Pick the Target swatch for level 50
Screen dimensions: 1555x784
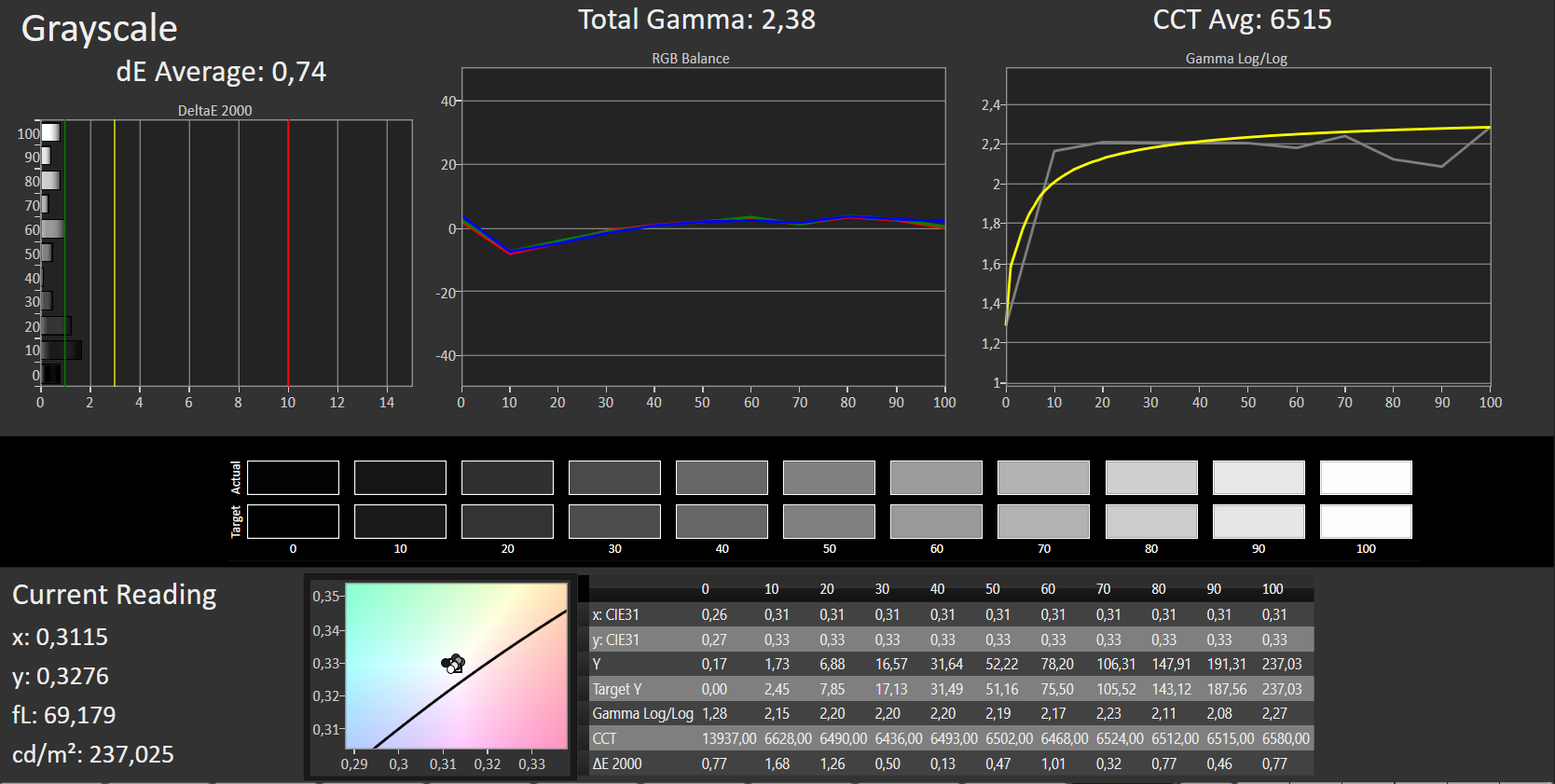pos(829,521)
